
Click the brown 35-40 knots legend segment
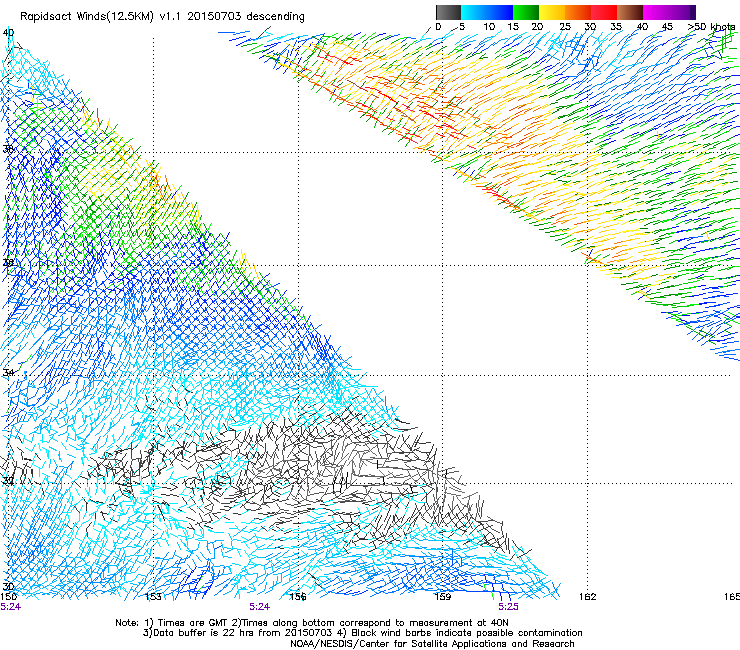pyautogui.click(x=630, y=12)
